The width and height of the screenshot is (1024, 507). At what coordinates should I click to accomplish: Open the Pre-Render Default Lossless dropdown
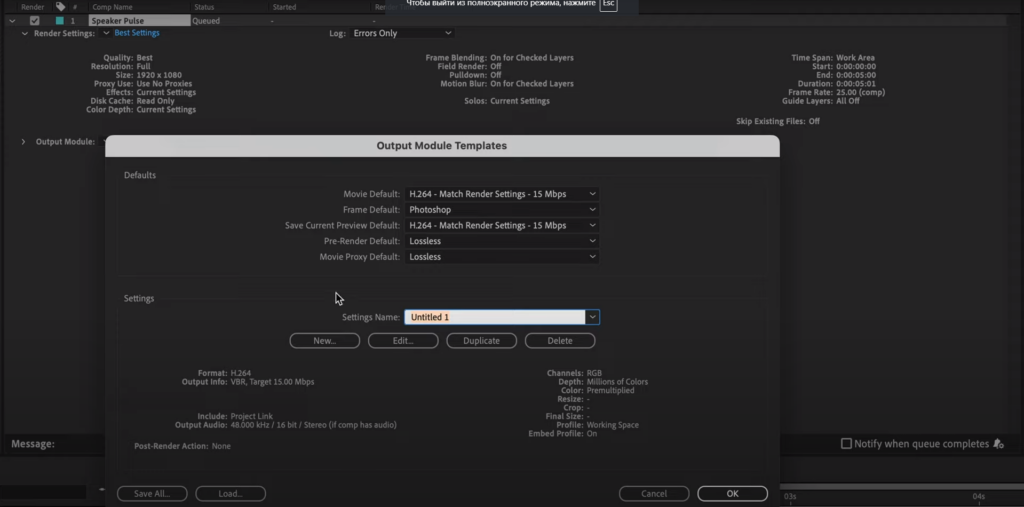tap(502, 241)
